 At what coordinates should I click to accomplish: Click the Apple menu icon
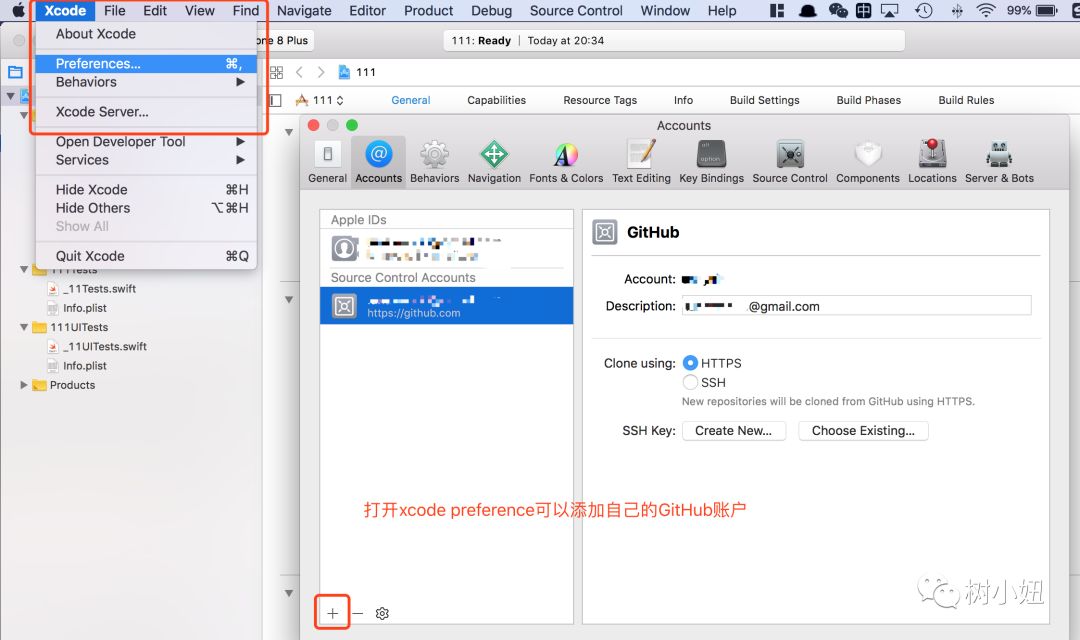[17, 10]
